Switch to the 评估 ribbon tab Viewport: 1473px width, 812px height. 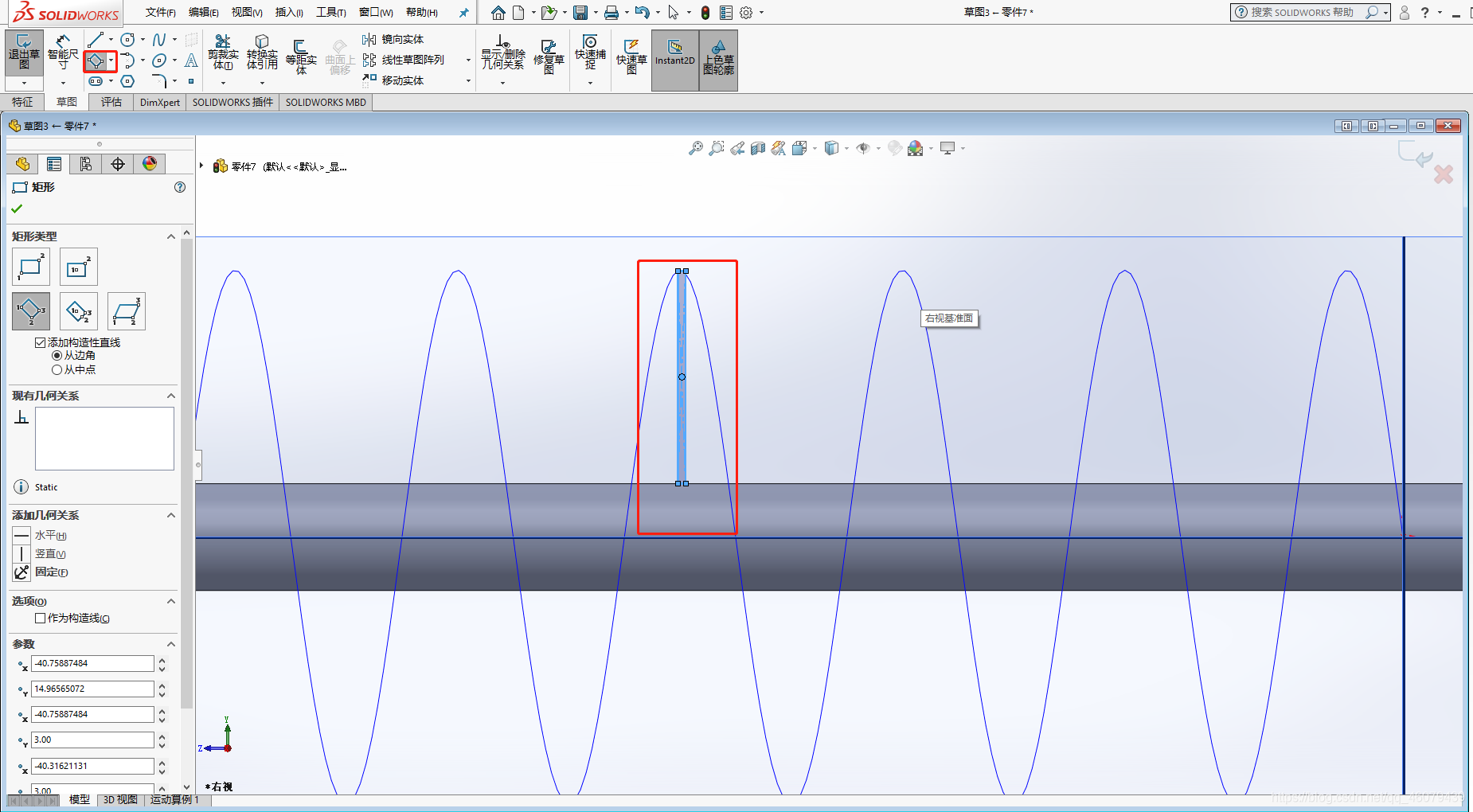tap(111, 102)
